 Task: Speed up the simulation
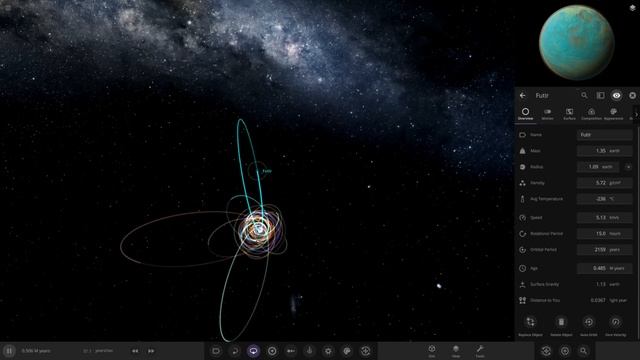tap(151, 351)
